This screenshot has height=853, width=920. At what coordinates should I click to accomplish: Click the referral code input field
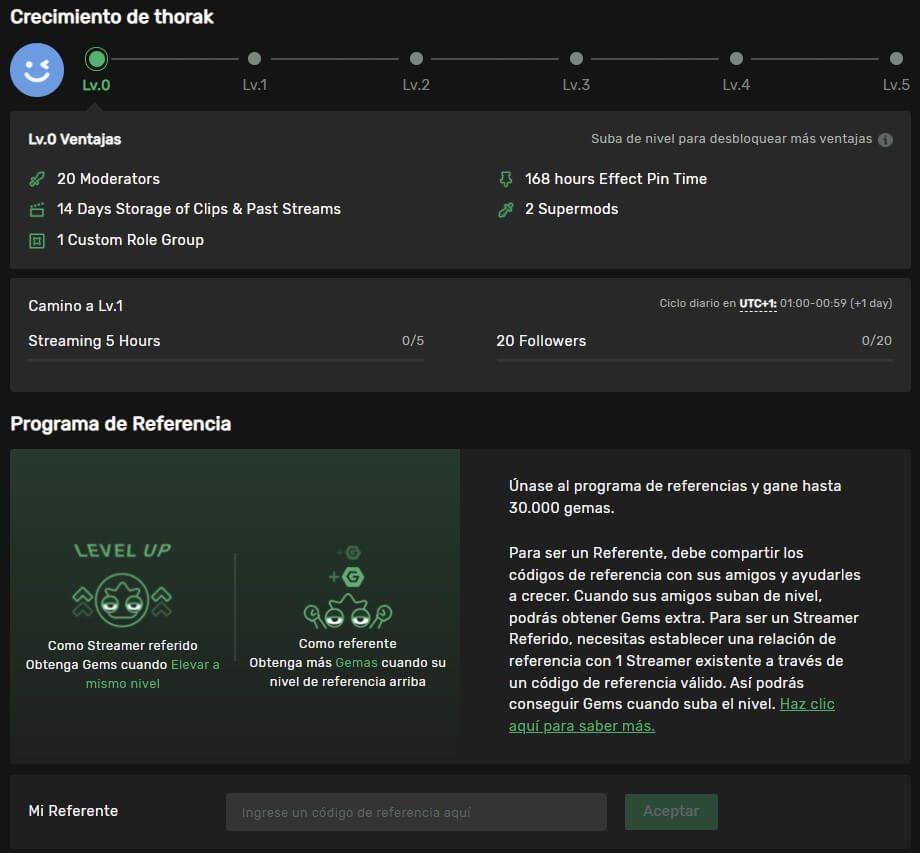(416, 811)
